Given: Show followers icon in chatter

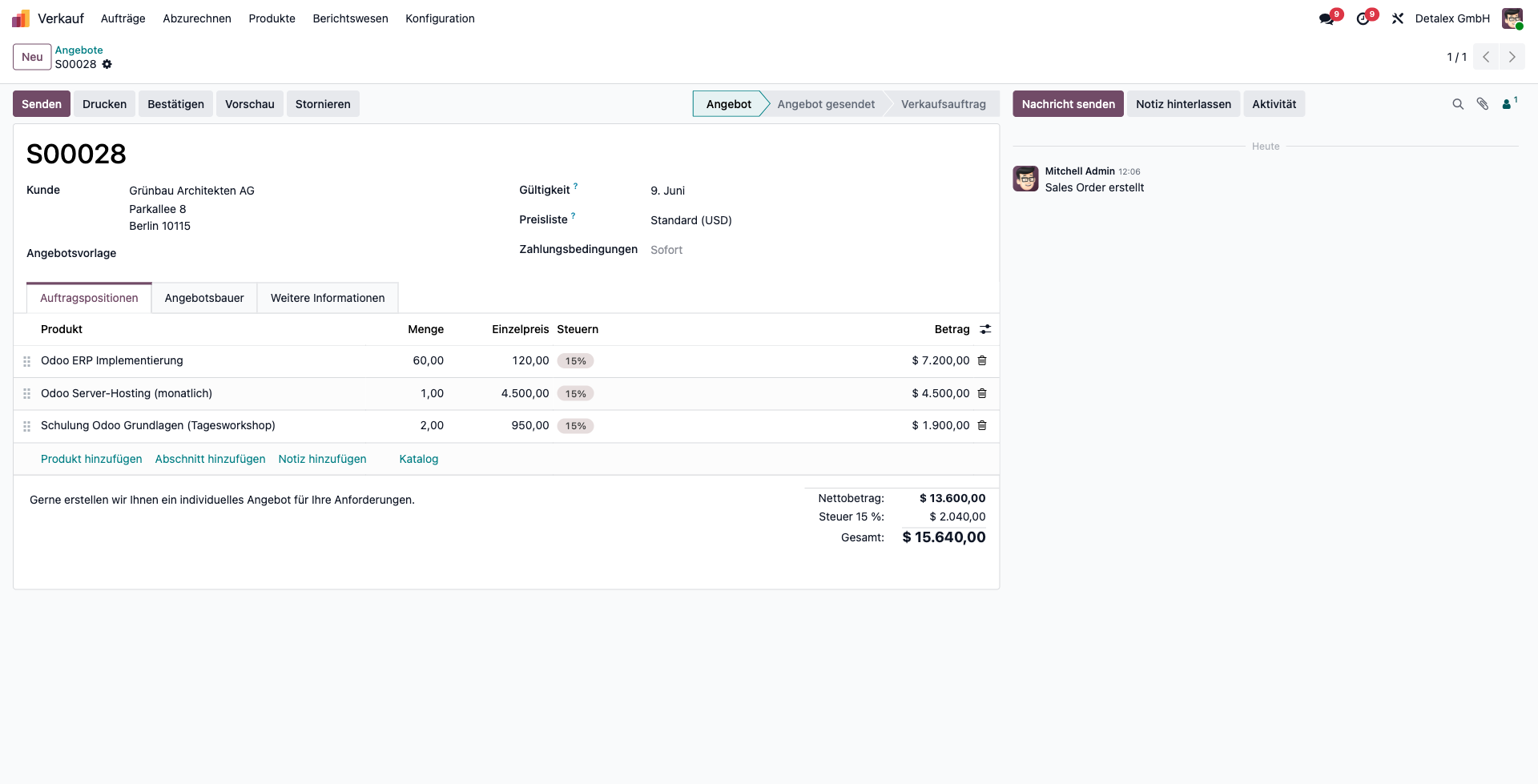Looking at the screenshot, I should point(1509,103).
